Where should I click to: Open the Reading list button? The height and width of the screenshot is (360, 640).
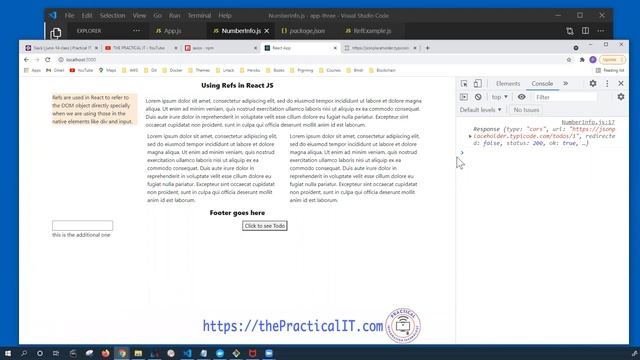point(610,70)
